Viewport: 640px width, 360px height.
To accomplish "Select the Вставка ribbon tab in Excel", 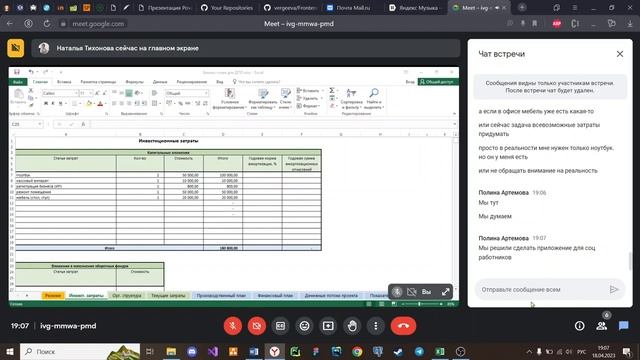I will click(64, 82).
